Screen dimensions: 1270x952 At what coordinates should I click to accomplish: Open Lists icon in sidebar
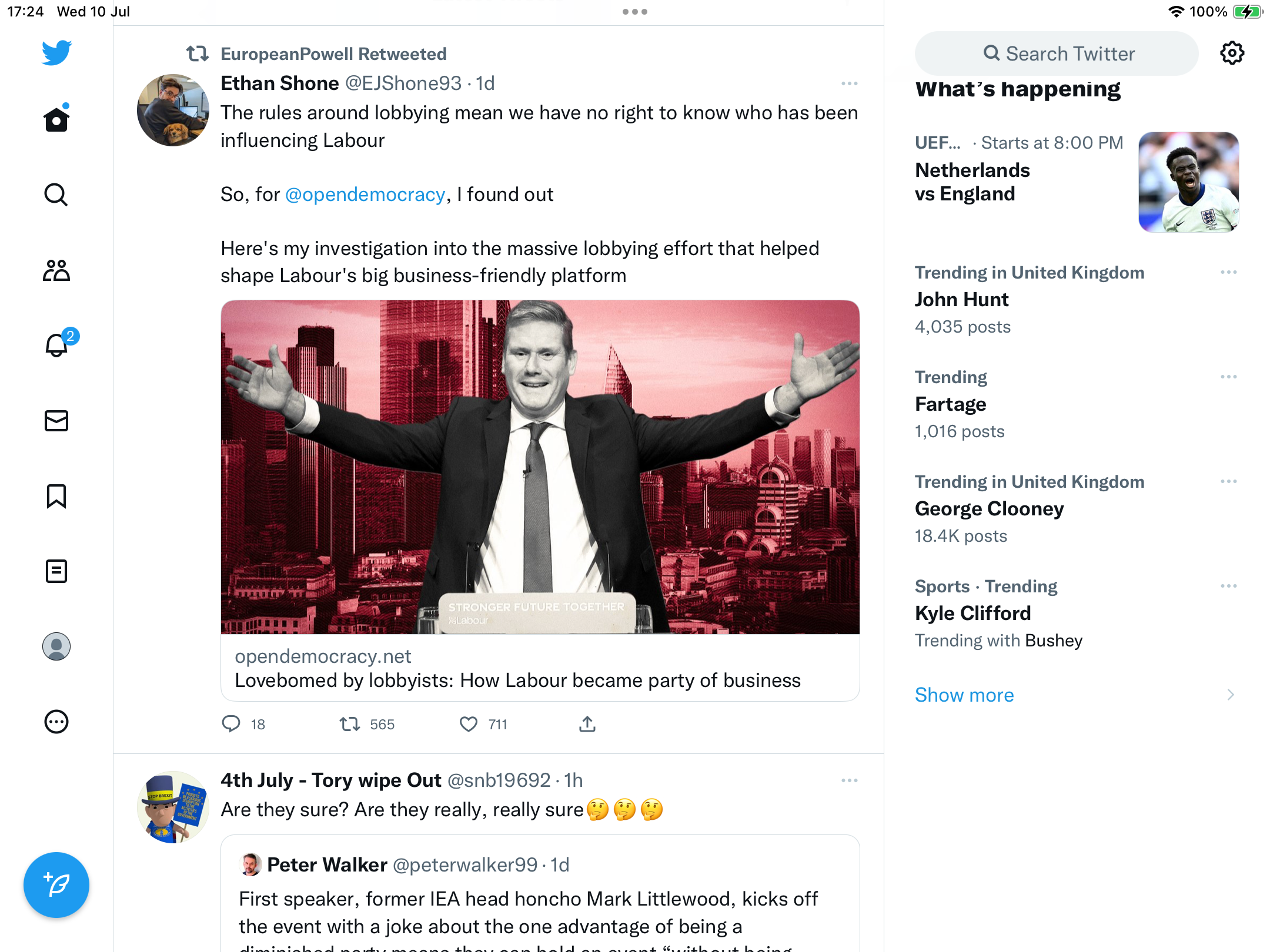(56, 571)
